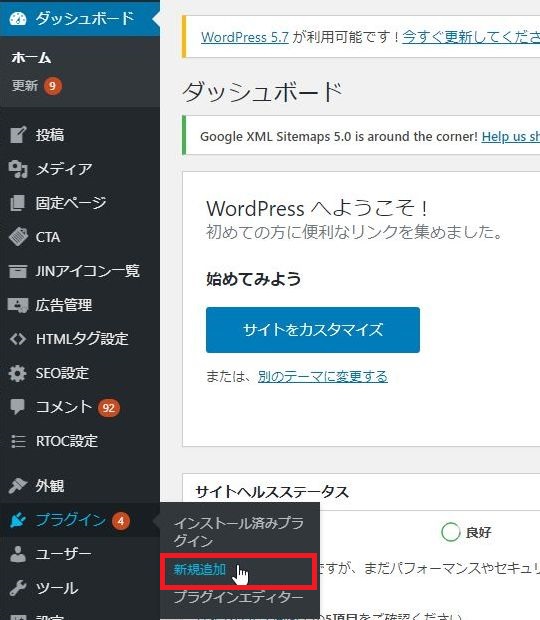
Task: Open the Help us link in Sitemaps notice
Action: click(x=511, y=136)
